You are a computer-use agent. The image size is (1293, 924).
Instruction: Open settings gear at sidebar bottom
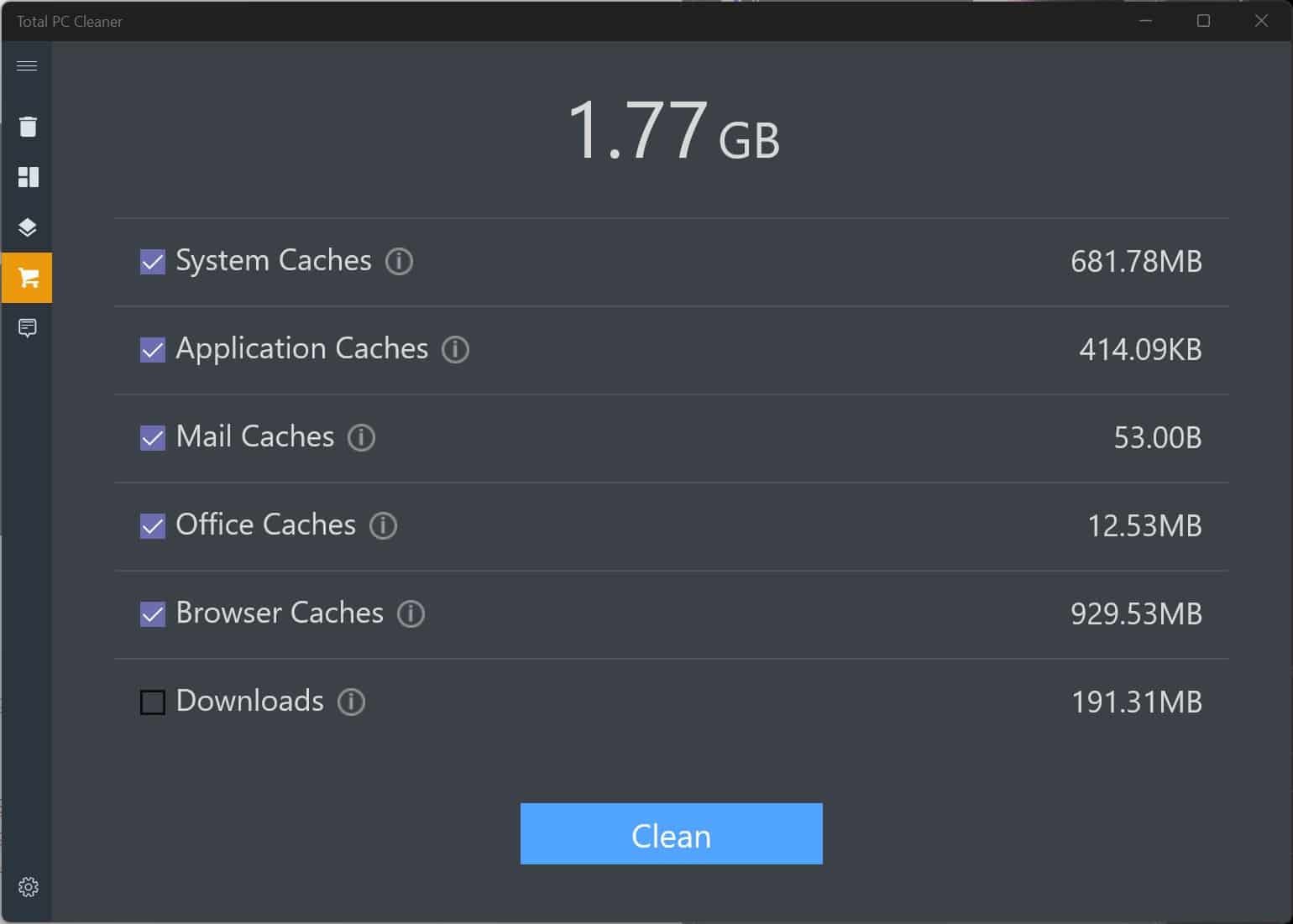coord(28,887)
